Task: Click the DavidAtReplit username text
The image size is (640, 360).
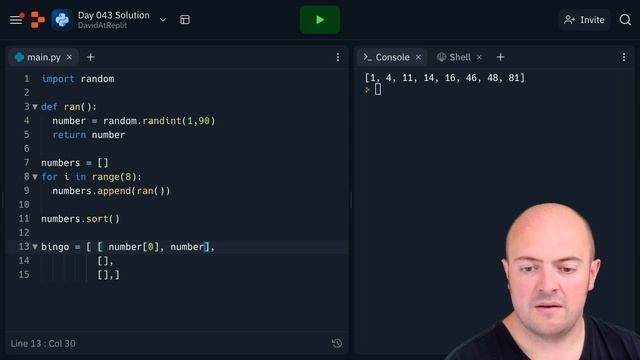Action: 102,25
